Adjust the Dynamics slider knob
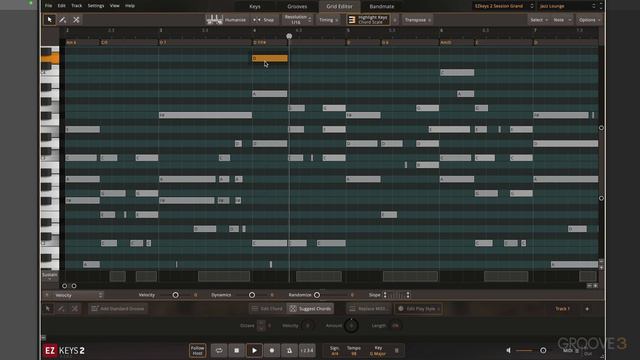 coord(252,295)
